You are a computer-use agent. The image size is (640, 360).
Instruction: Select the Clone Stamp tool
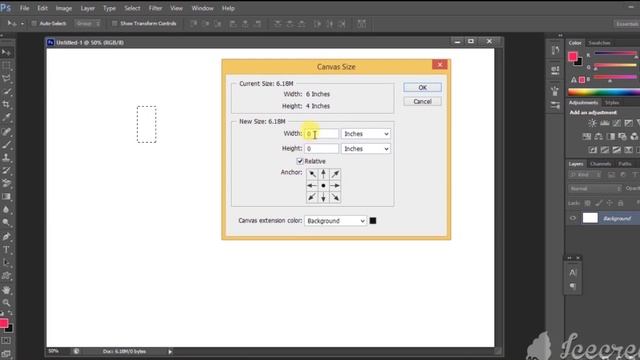click(x=6, y=158)
